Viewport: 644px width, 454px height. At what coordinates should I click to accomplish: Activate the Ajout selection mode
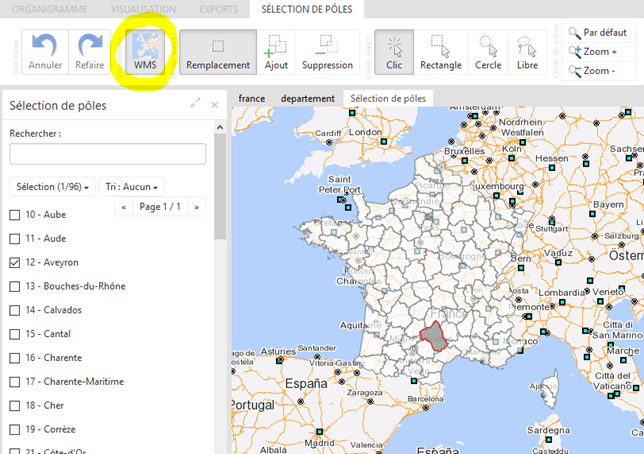pos(277,52)
